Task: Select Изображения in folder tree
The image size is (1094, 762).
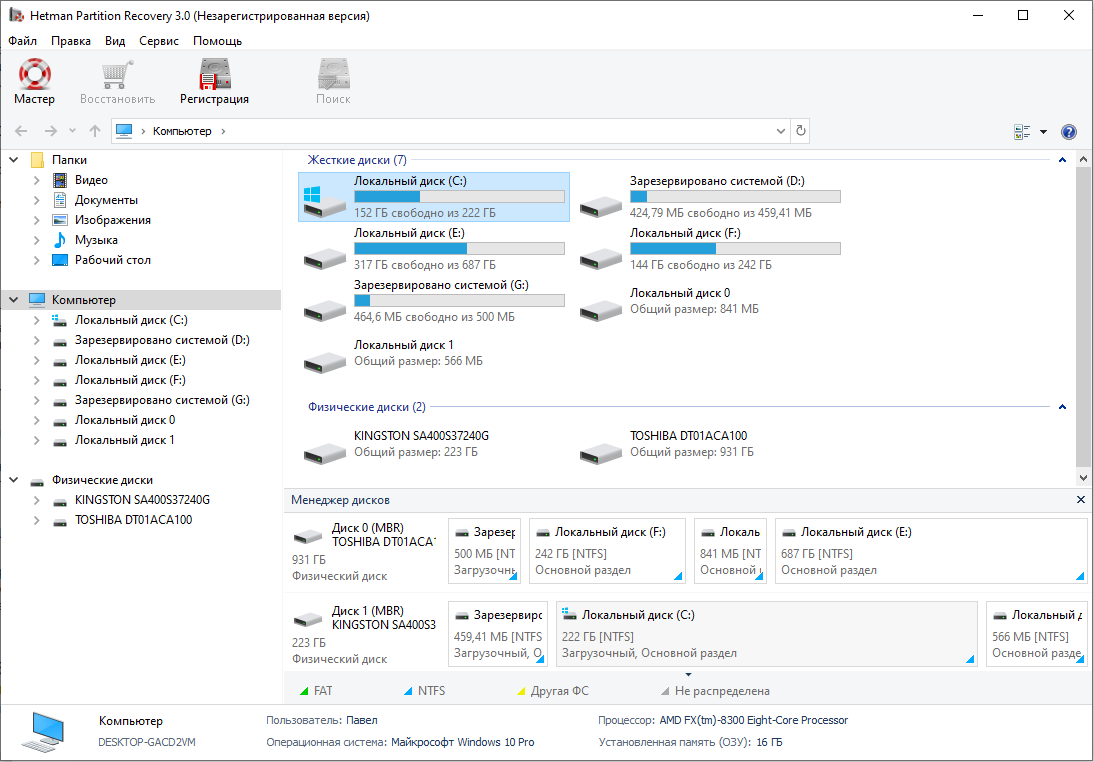Action: pyautogui.click(x=112, y=220)
